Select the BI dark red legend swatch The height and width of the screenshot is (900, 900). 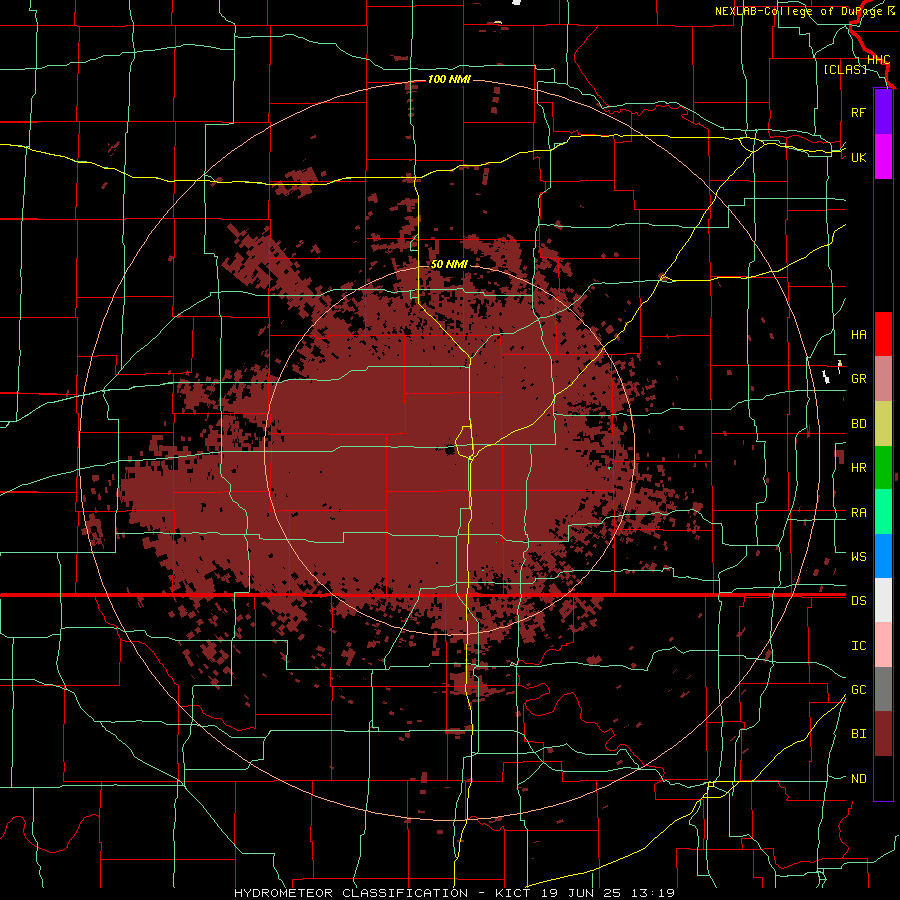[883, 734]
